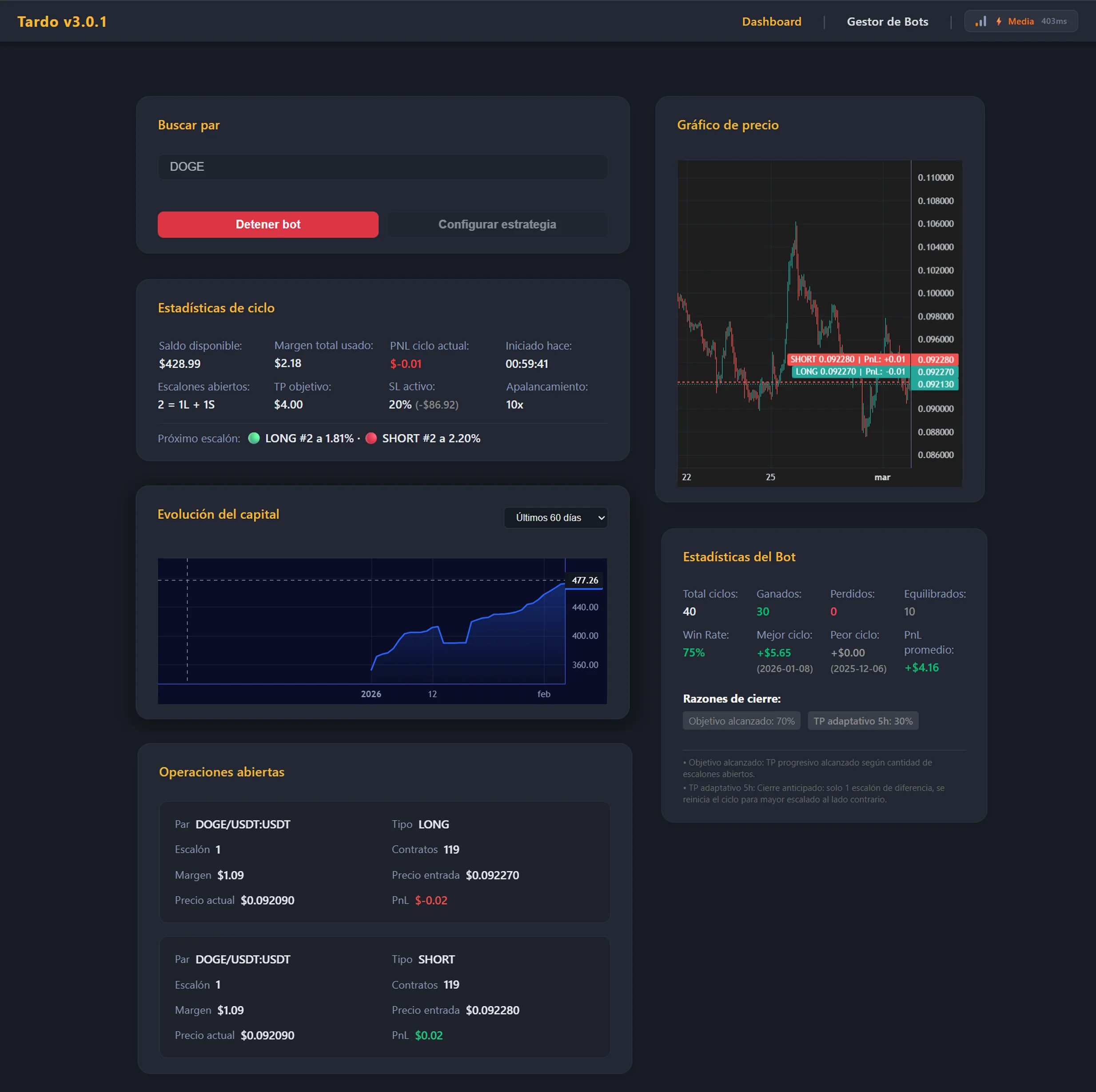Click Configurar estrategia

point(497,224)
